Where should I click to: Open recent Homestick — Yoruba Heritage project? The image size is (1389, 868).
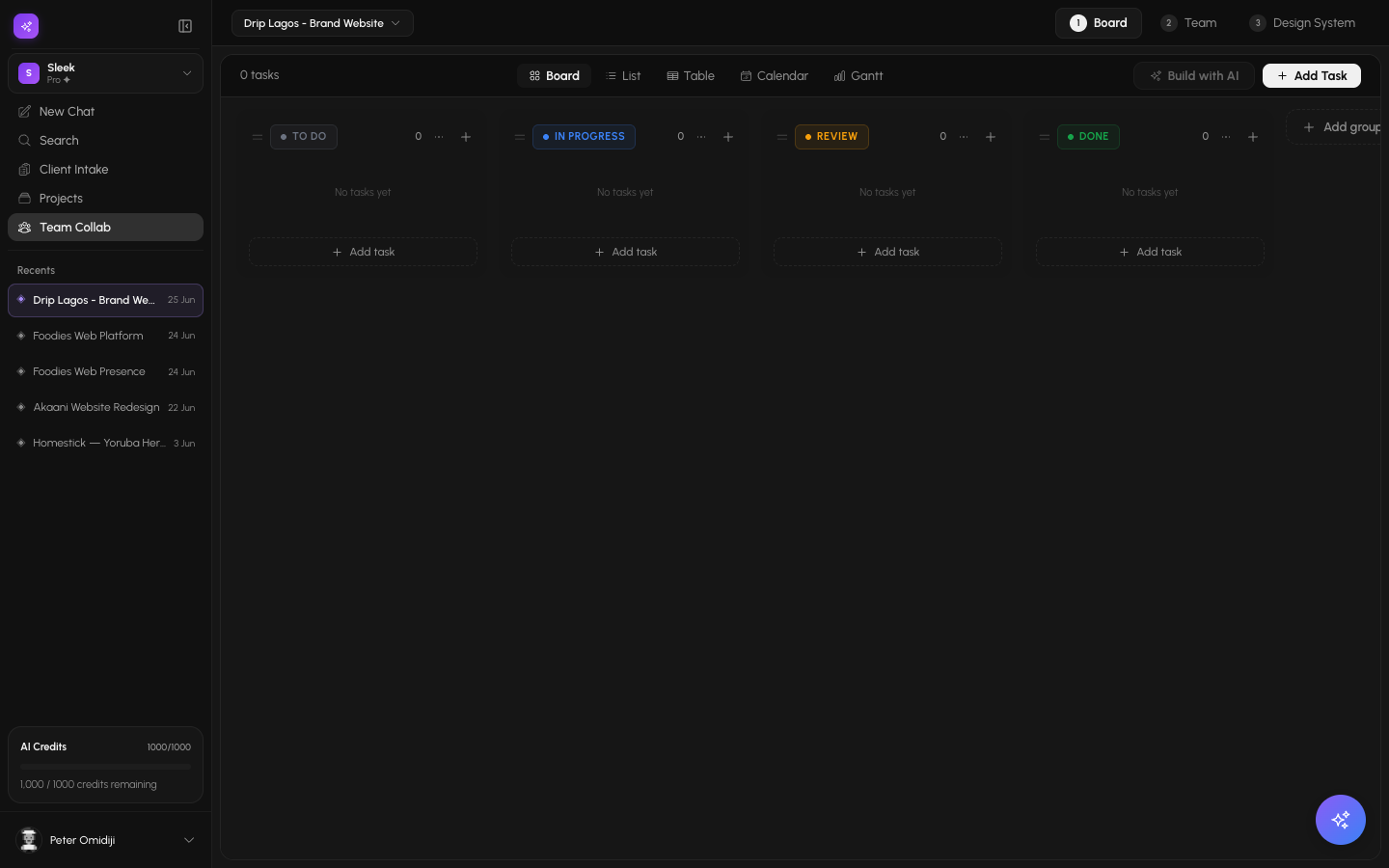pyautogui.click(x=106, y=443)
